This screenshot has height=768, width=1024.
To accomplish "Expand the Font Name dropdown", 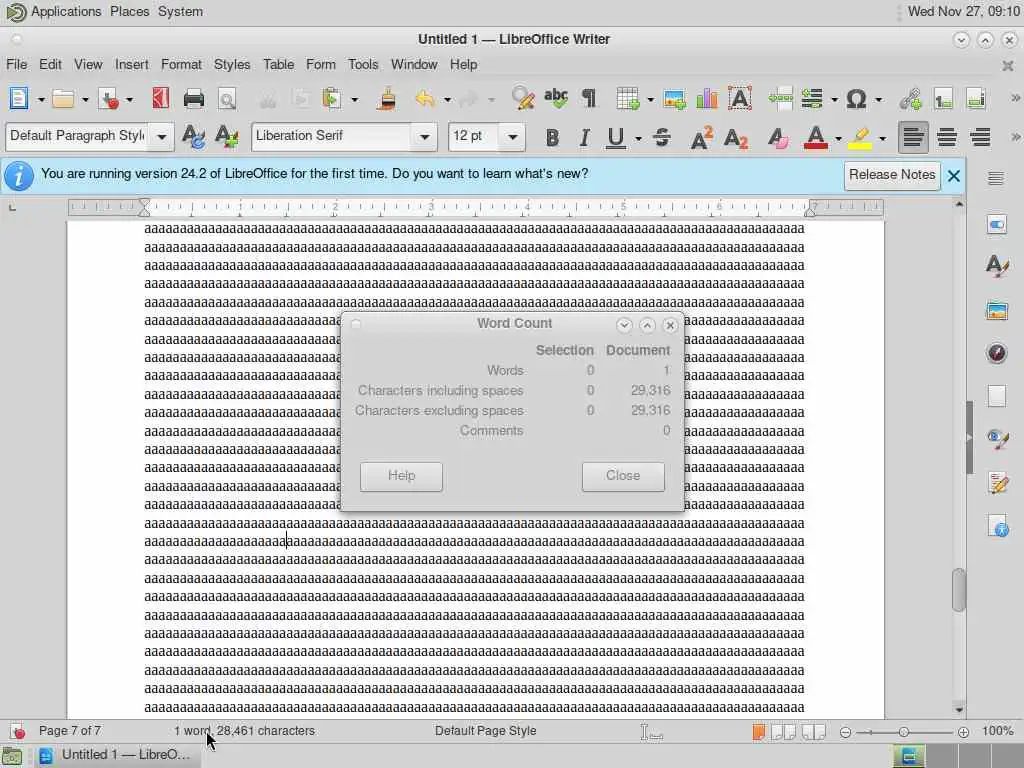I will click(424, 137).
